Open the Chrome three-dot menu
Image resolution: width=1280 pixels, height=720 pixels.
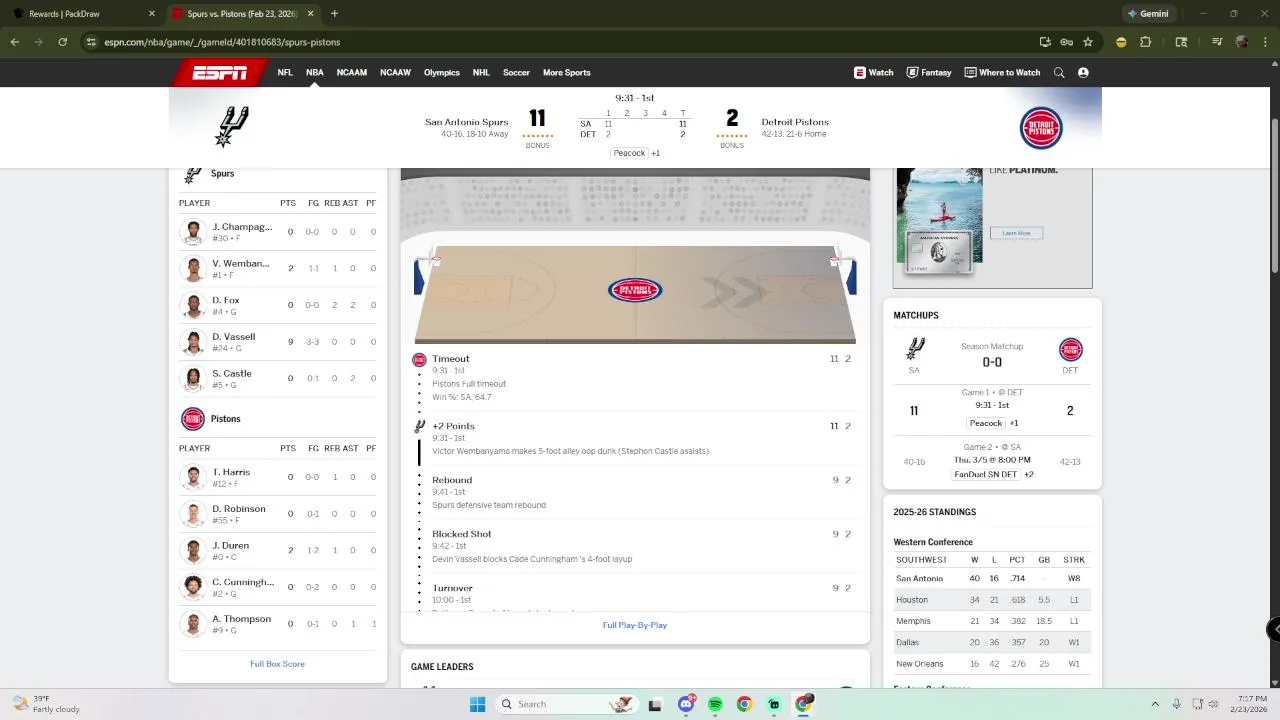[x=1265, y=42]
